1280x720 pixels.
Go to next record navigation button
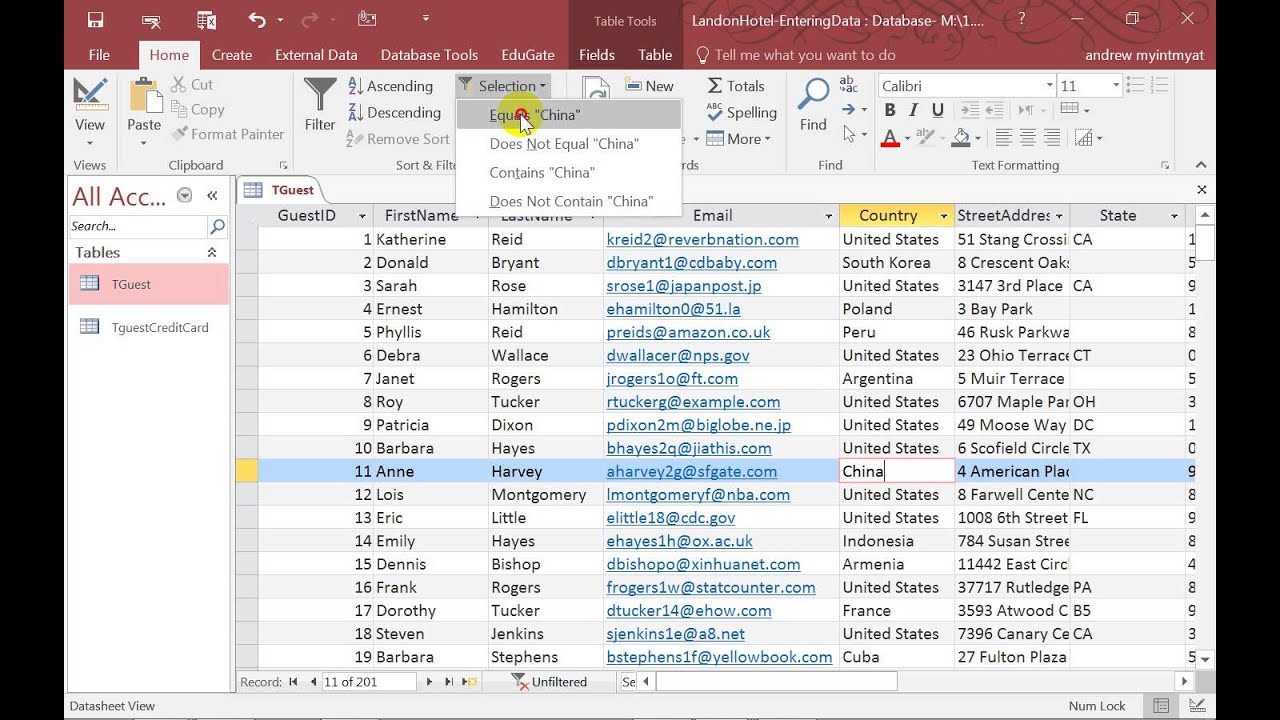[x=429, y=682]
